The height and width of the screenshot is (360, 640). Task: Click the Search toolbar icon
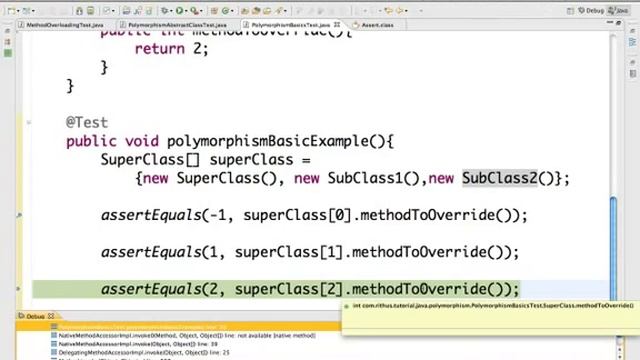coord(279,11)
